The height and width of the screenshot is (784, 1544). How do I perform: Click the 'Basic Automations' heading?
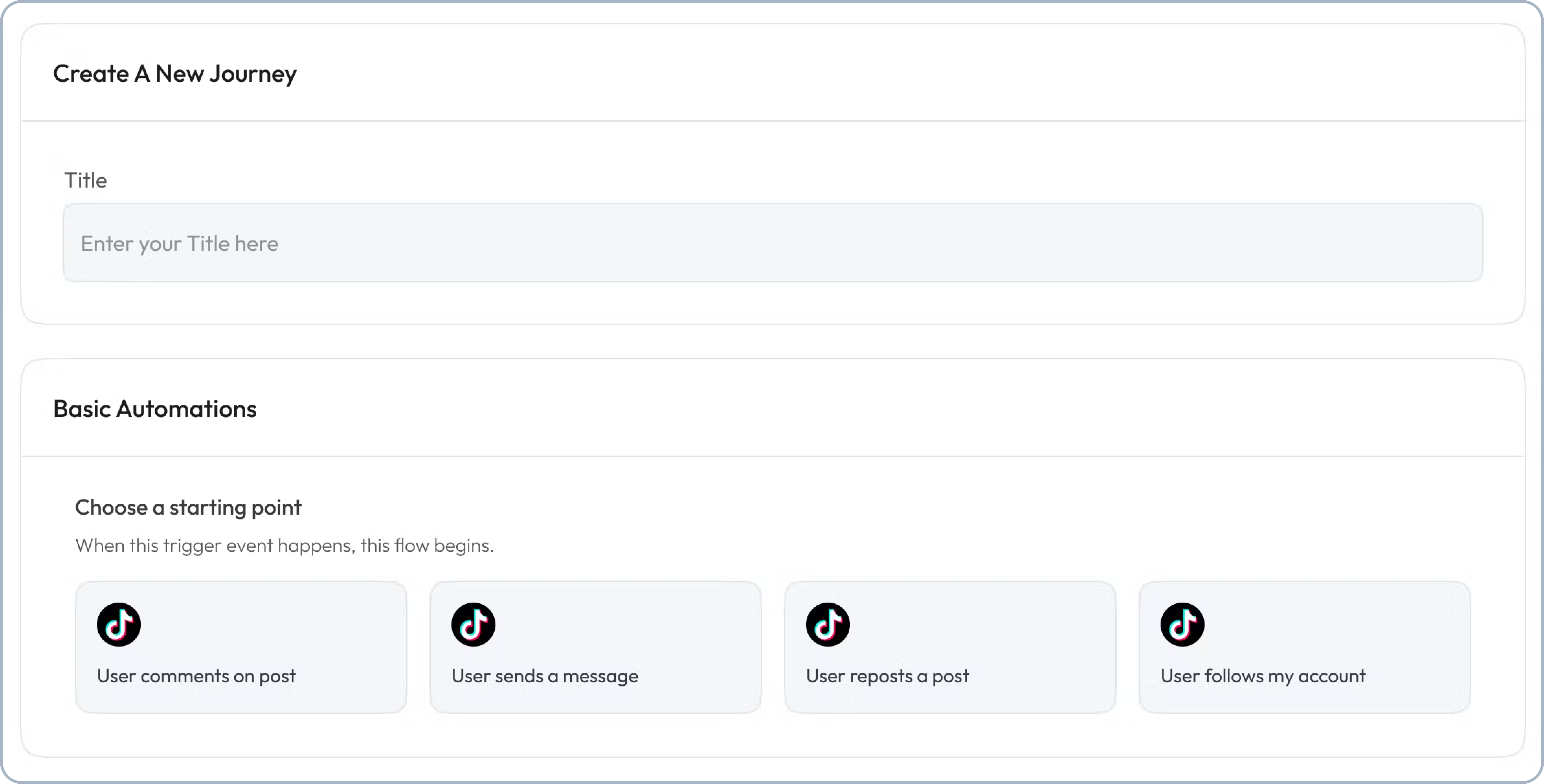(x=155, y=409)
